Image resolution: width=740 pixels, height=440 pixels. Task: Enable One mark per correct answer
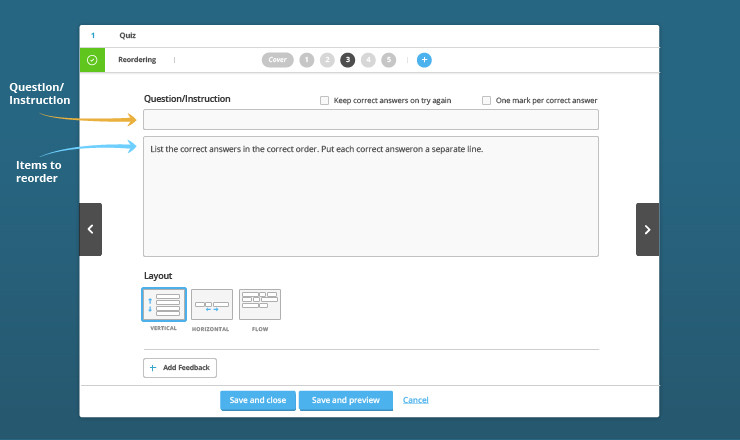[x=486, y=100]
